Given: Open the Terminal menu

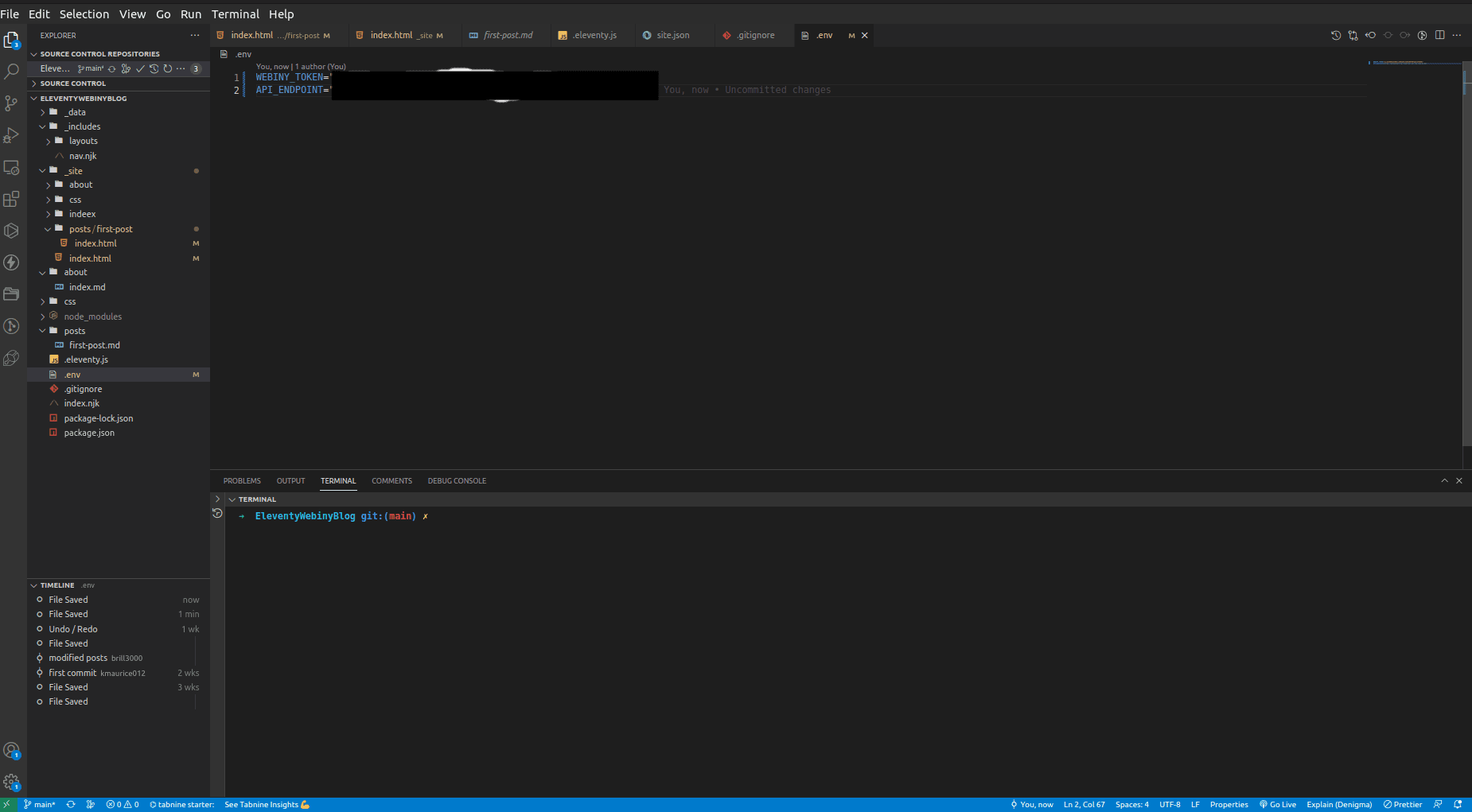Looking at the screenshot, I should (x=235, y=14).
